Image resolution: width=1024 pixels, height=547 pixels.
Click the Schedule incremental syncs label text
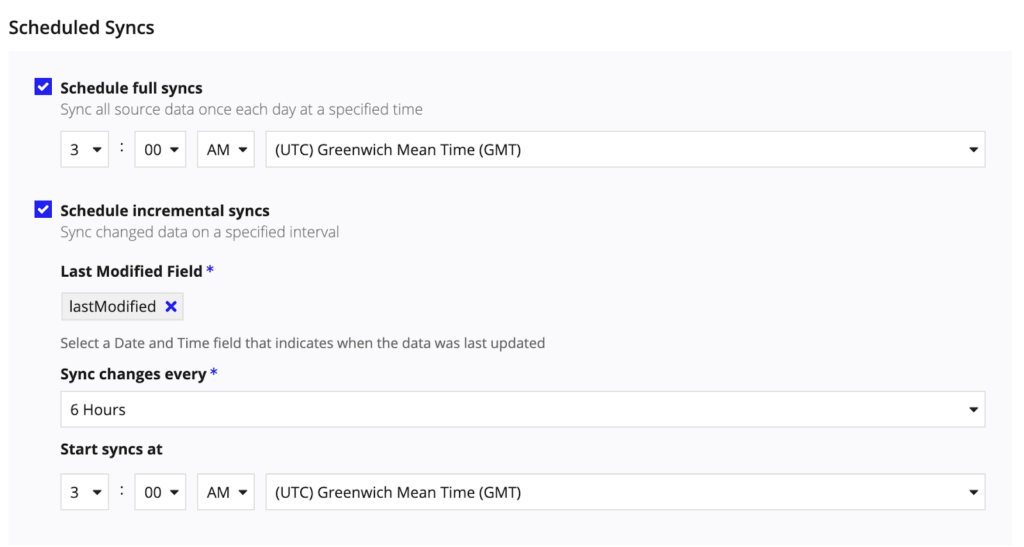click(165, 211)
